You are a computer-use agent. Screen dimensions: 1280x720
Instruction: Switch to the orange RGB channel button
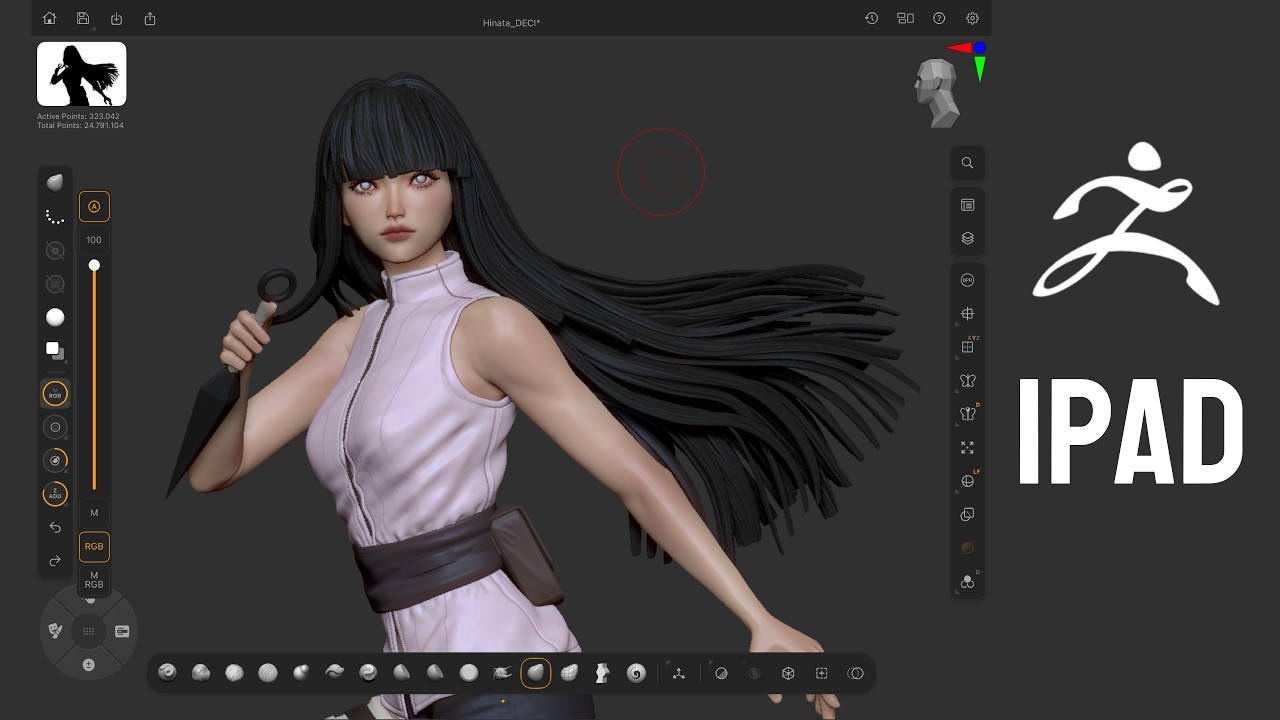[94, 547]
